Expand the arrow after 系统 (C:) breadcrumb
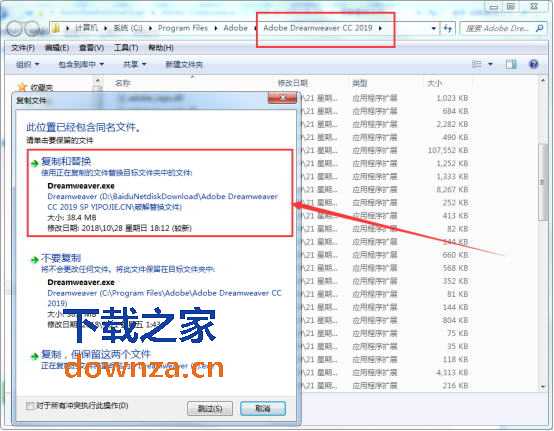The image size is (554, 431). click(x=150, y=28)
